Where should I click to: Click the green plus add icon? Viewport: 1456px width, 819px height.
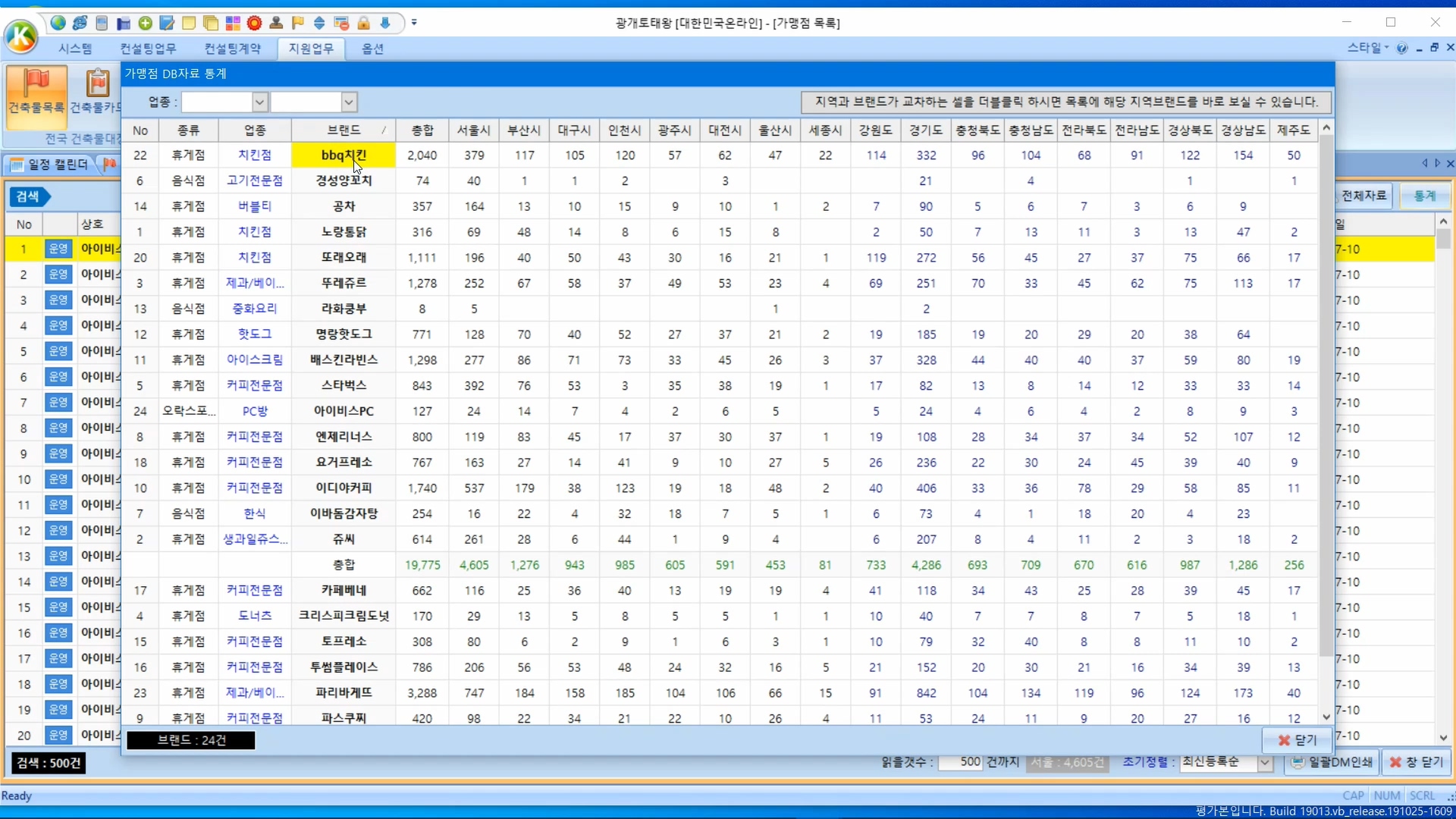[x=146, y=23]
